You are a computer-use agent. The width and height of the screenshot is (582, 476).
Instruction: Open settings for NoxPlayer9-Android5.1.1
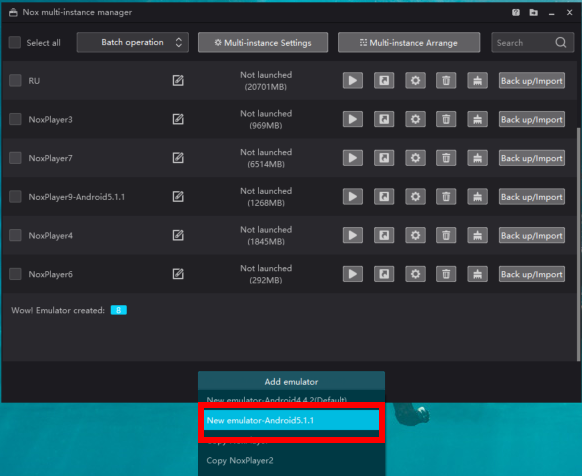pyautogui.click(x=415, y=196)
